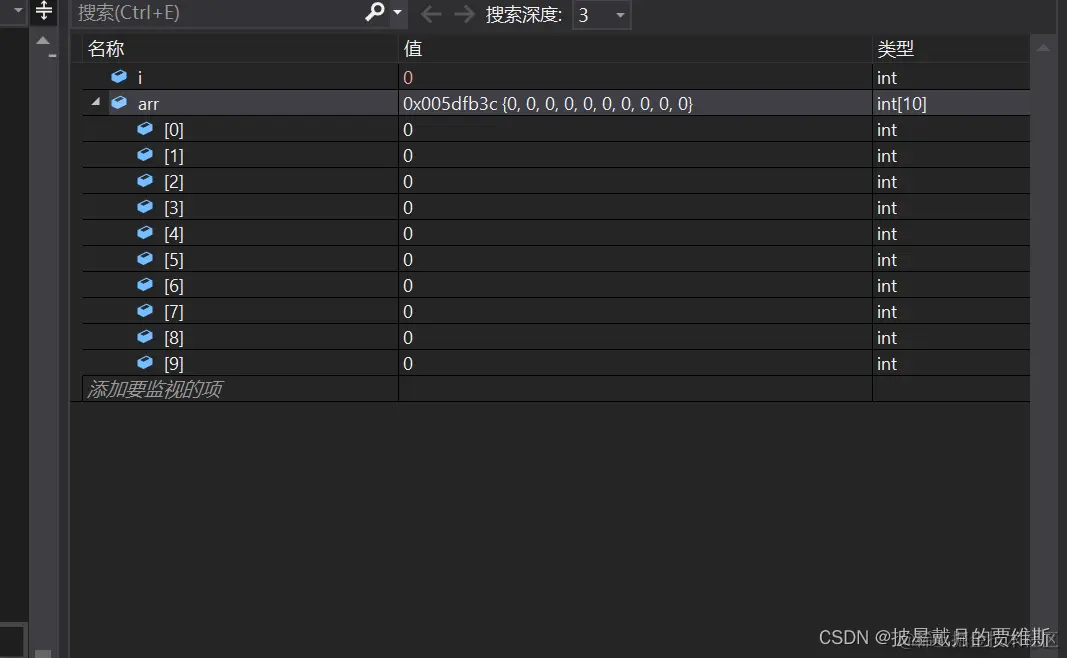Select the [9] element name
This screenshot has width=1067, height=658.
pos(174,364)
